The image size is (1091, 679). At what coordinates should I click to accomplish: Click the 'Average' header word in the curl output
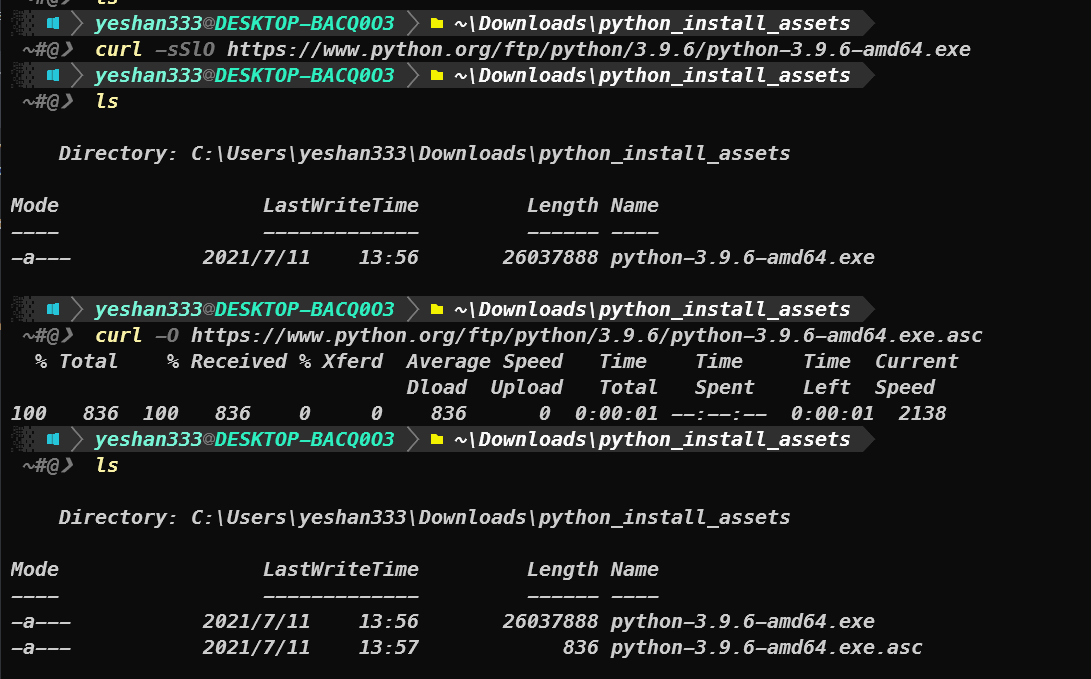(x=448, y=361)
